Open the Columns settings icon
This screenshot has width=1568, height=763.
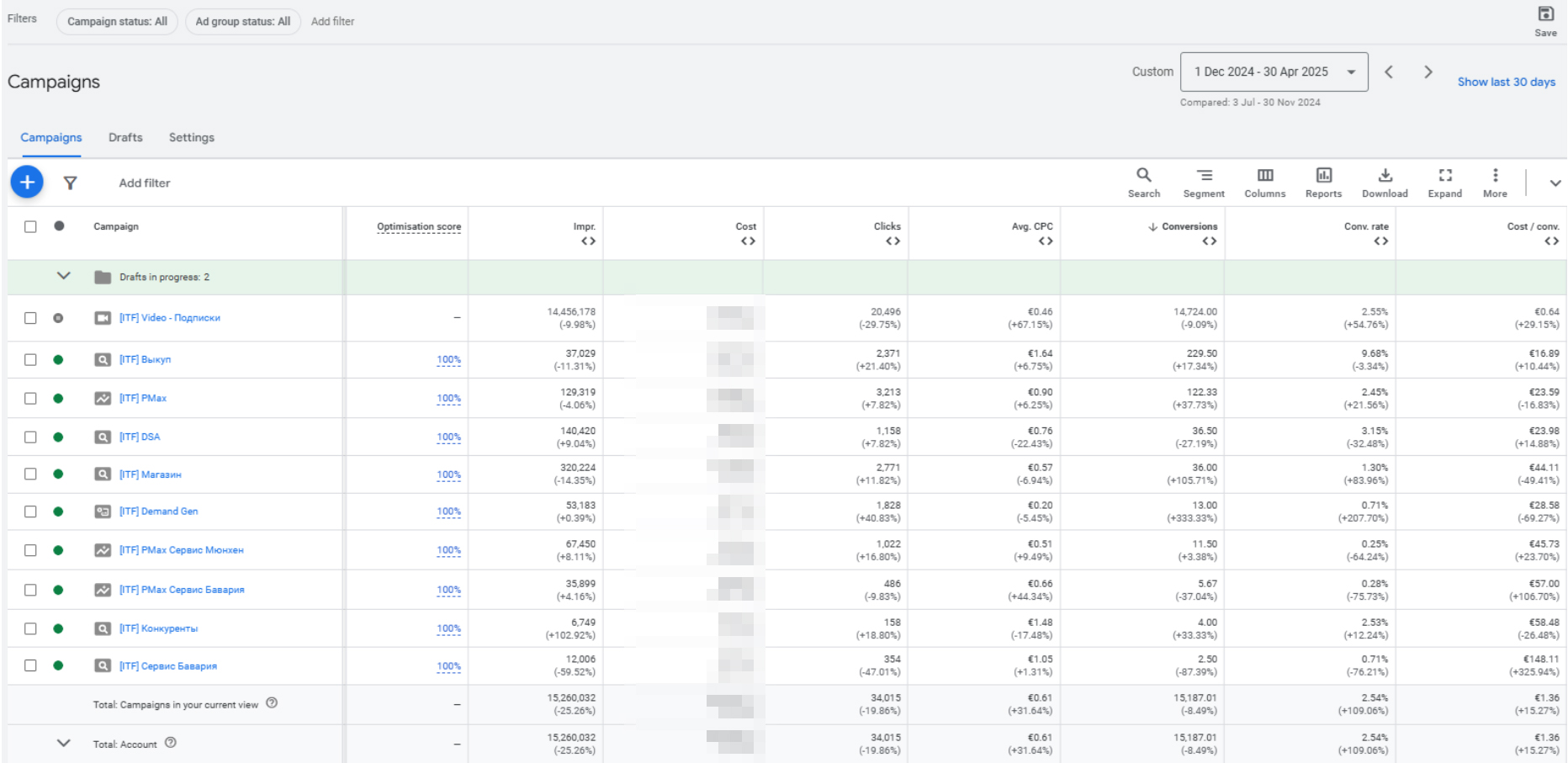[x=1265, y=183]
